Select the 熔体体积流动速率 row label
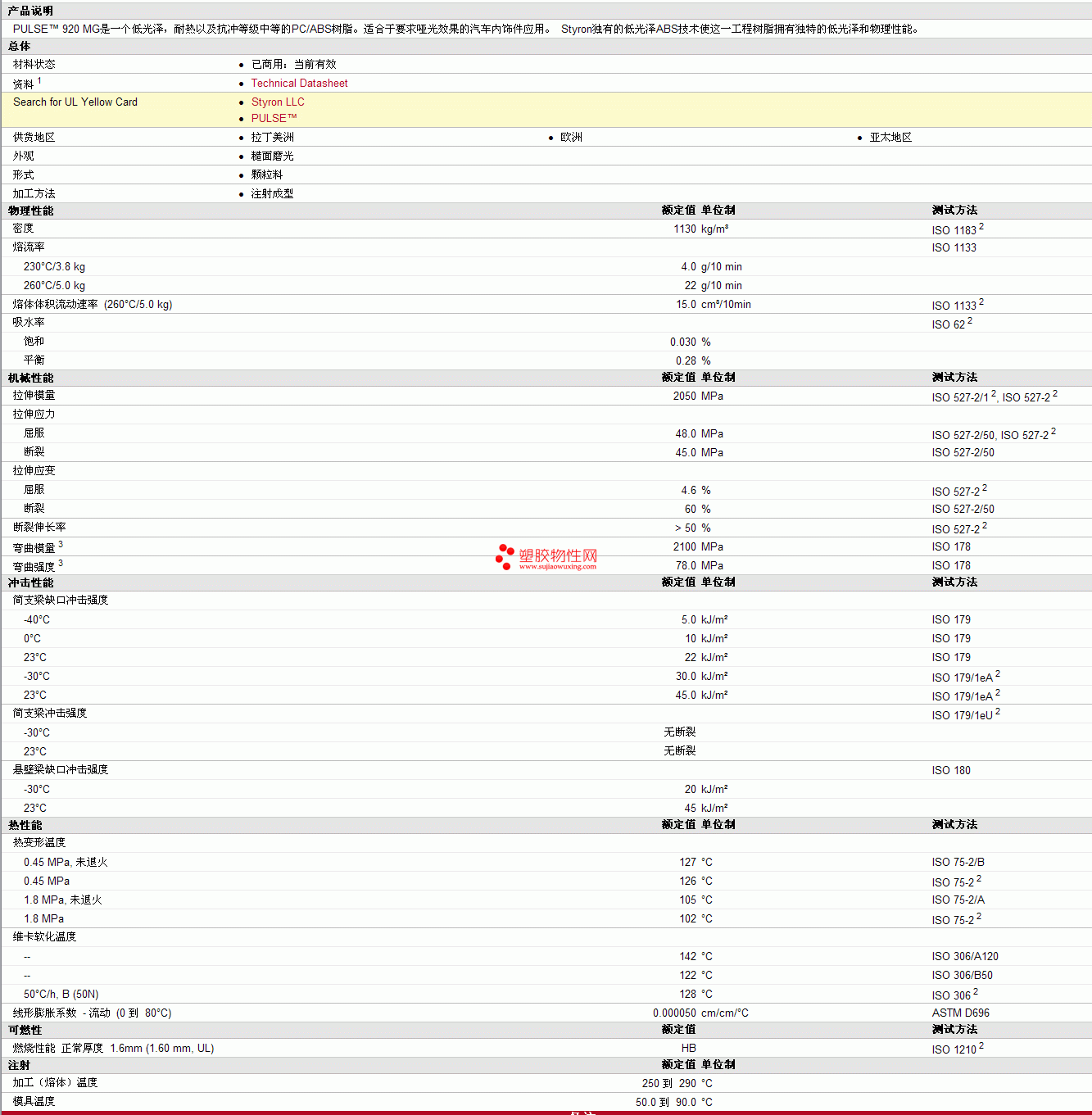Viewport: 1092px width, 1115px height. [x=93, y=304]
